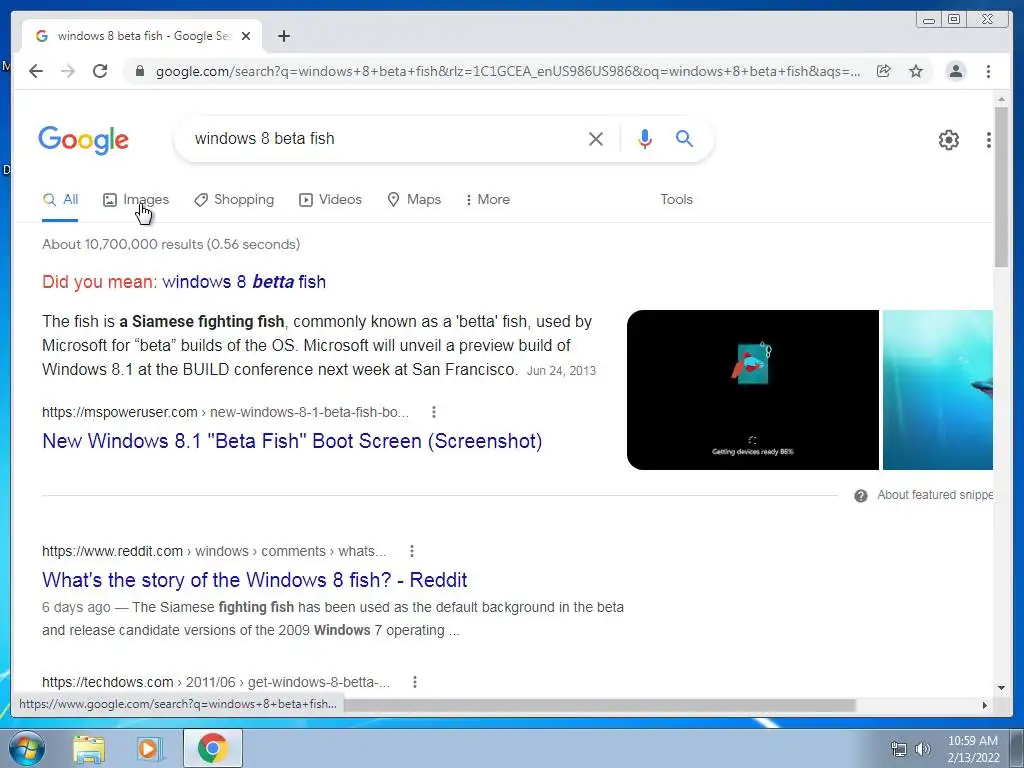
Task: Click 'About 10,700,000 results' text
Action: tap(171, 244)
